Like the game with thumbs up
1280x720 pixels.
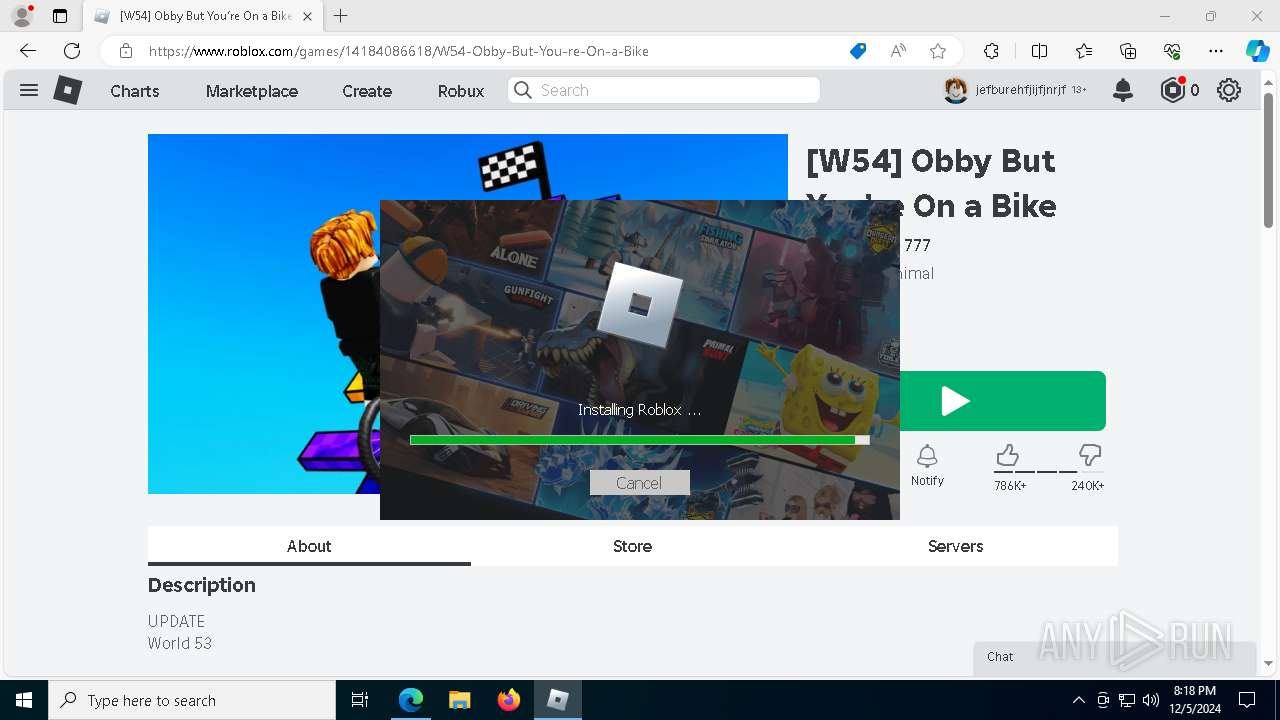point(1007,456)
